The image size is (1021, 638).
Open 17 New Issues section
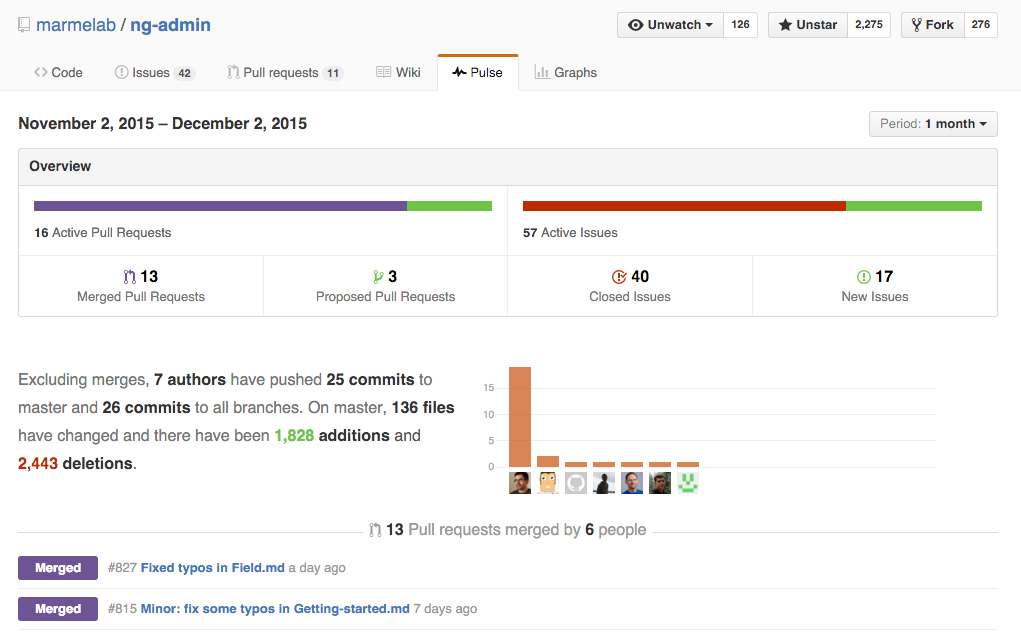874,286
